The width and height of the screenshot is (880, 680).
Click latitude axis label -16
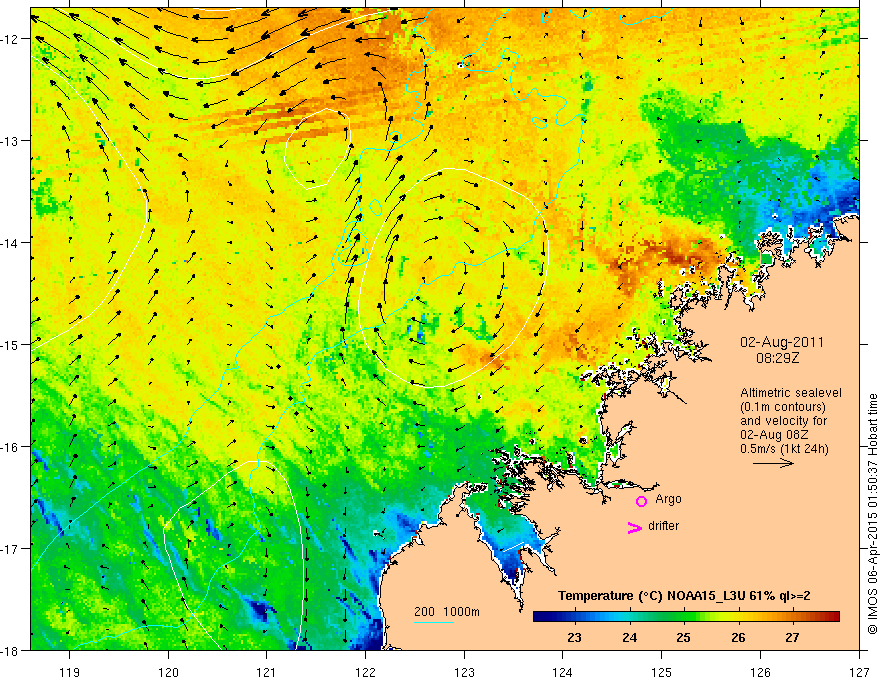(x=10, y=447)
